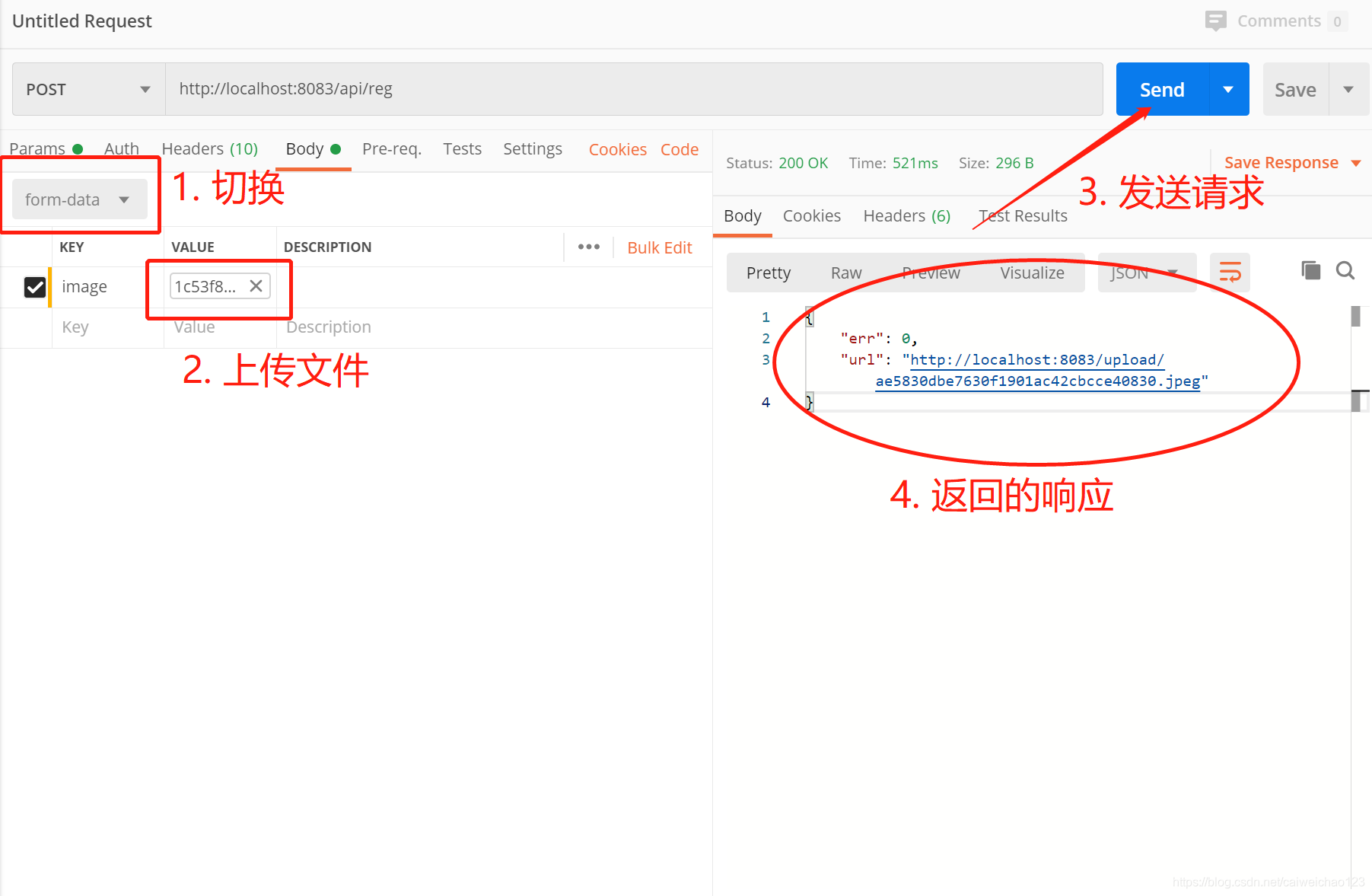Click the Save button
The height and width of the screenshot is (896, 1372).
1295,89
